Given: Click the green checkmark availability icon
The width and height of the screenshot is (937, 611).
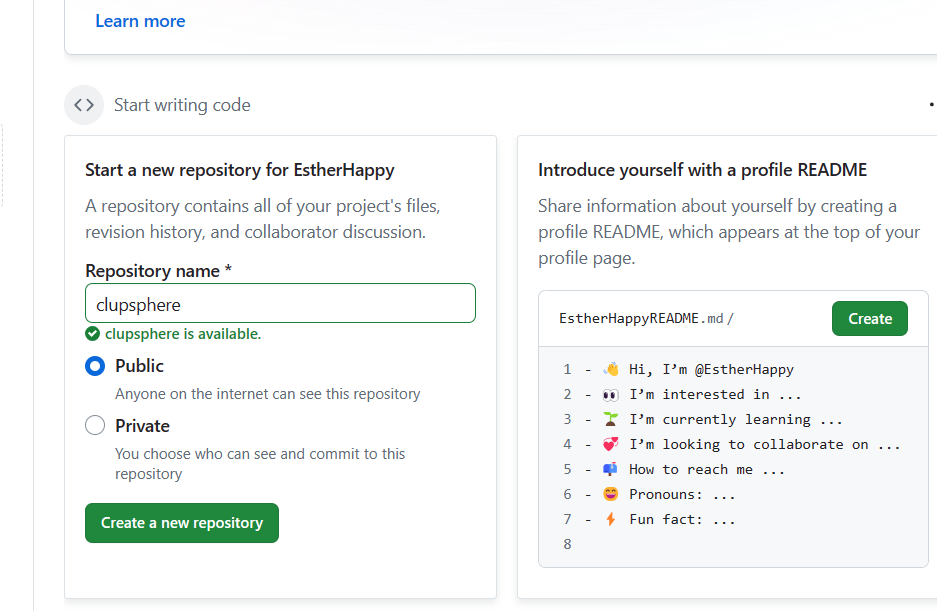Looking at the screenshot, I should point(93,334).
